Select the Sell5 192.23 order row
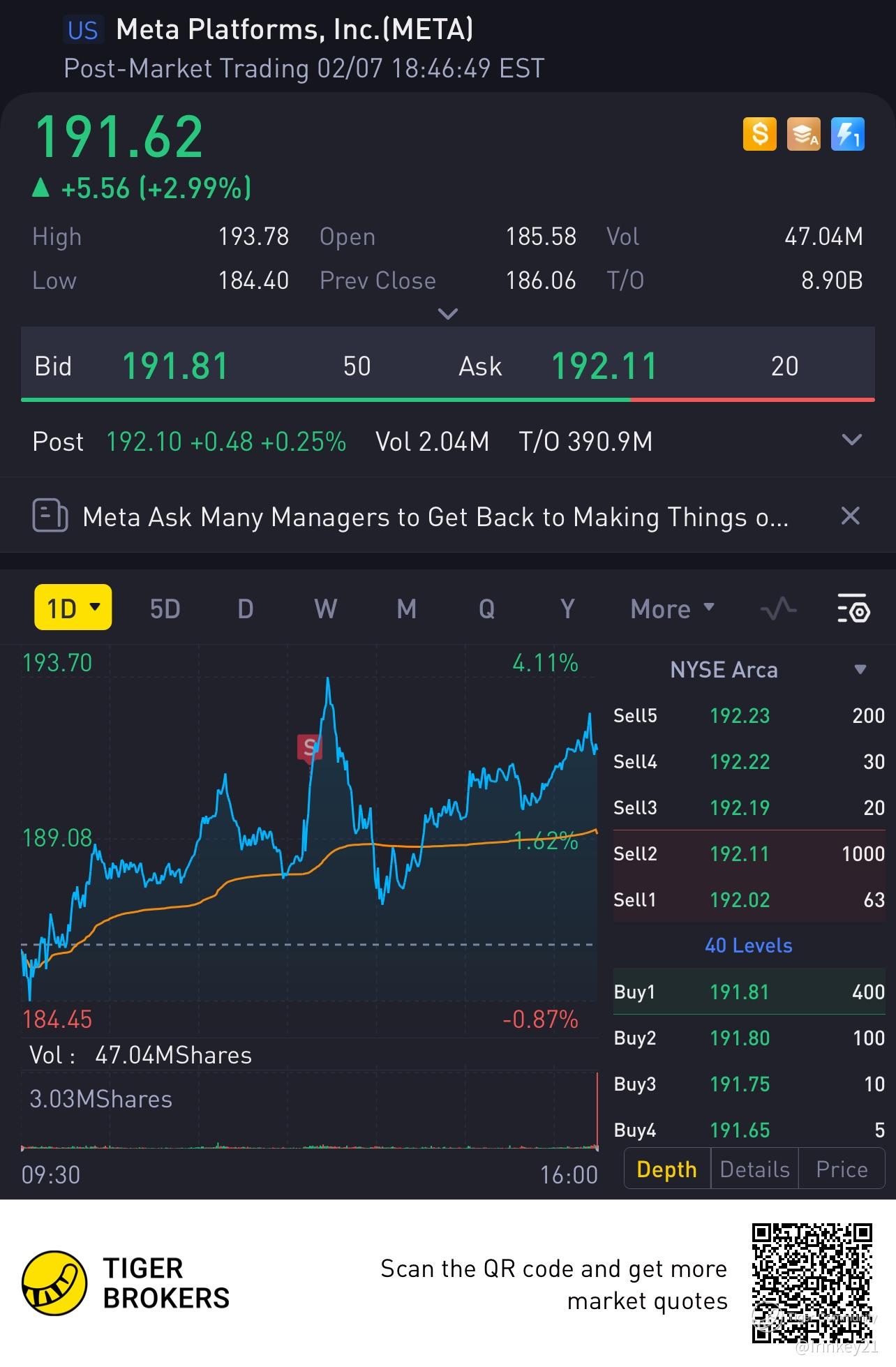 tap(749, 715)
